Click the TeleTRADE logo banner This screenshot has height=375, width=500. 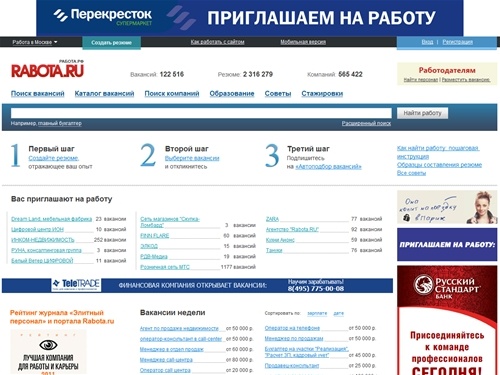(x=76, y=285)
